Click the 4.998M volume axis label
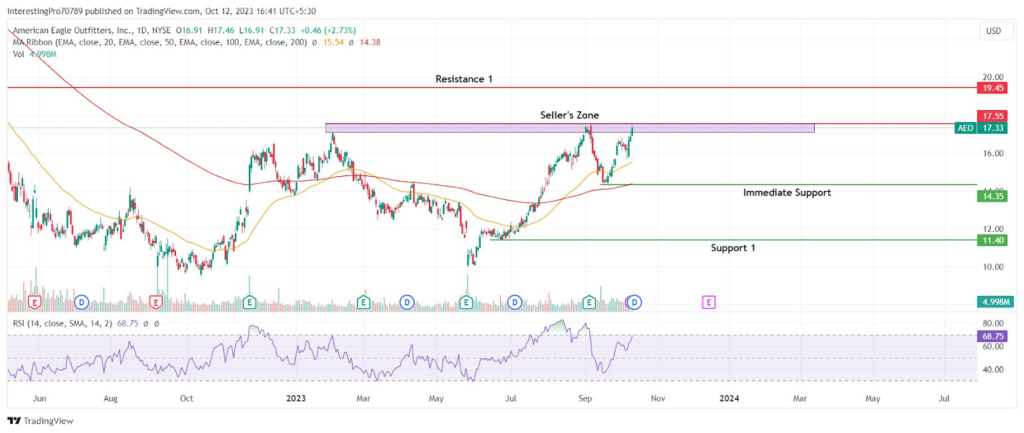Viewport: 1024px width, 433px height. click(x=995, y=302)
